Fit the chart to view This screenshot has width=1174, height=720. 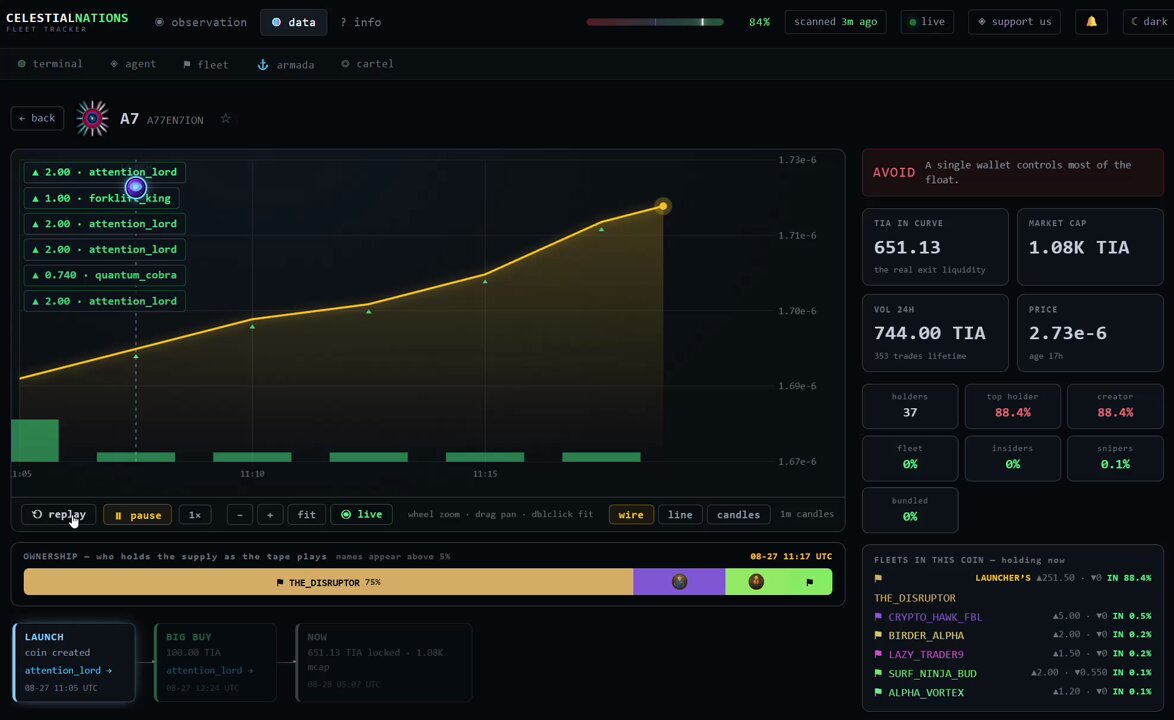click(x=306, y=514)
